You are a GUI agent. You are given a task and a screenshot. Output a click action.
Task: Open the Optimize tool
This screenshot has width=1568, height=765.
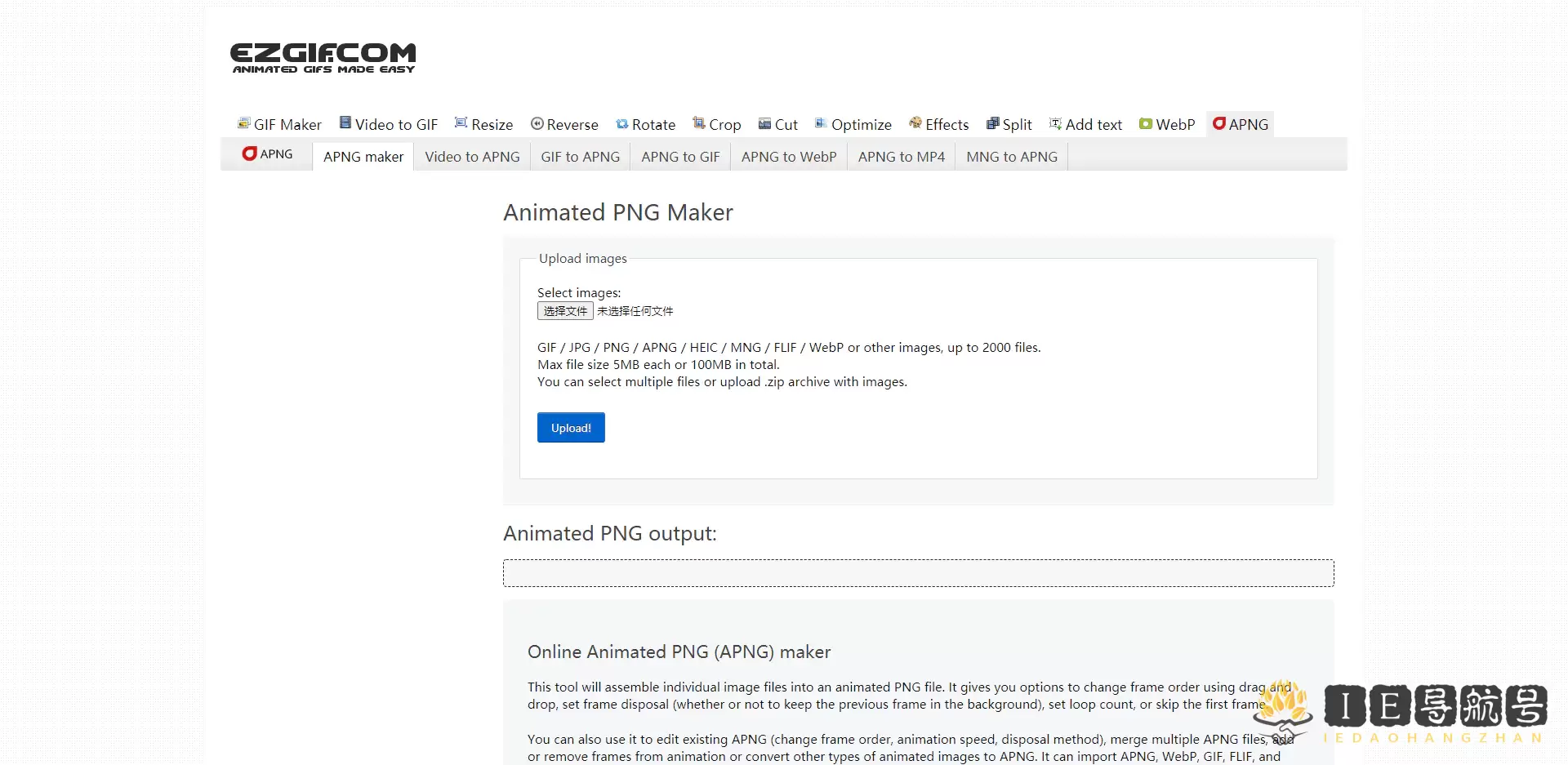pos(853,124)
